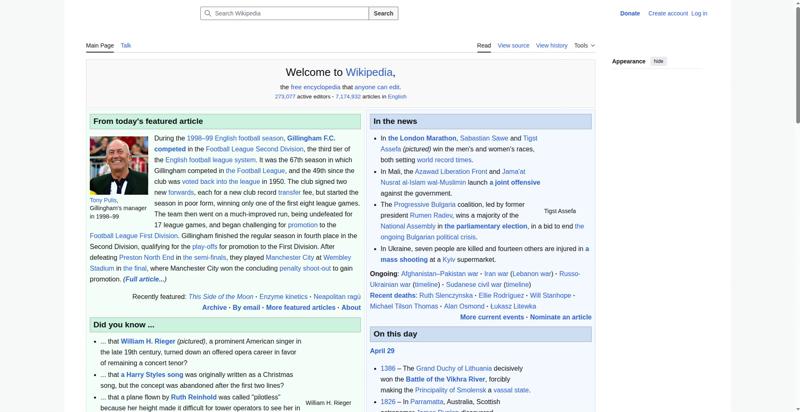Image resolution: width=800 pixels, height=412 pixels.
Task: Click the Create account link
Action: pos(667,14)
